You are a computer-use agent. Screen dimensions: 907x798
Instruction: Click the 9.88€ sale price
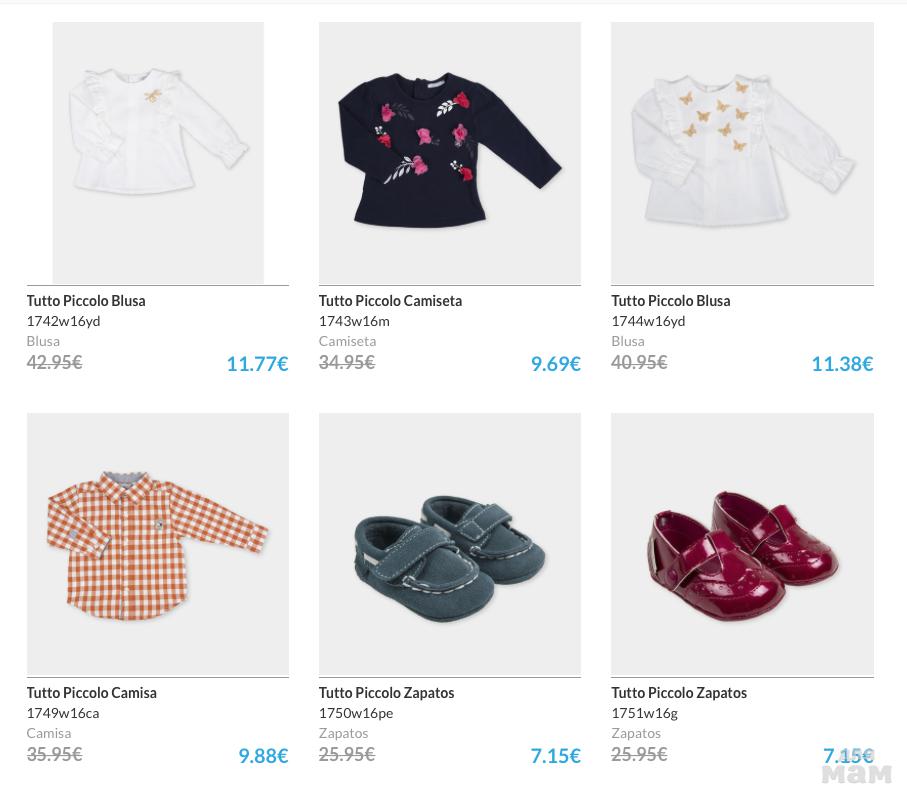[263, 756]
